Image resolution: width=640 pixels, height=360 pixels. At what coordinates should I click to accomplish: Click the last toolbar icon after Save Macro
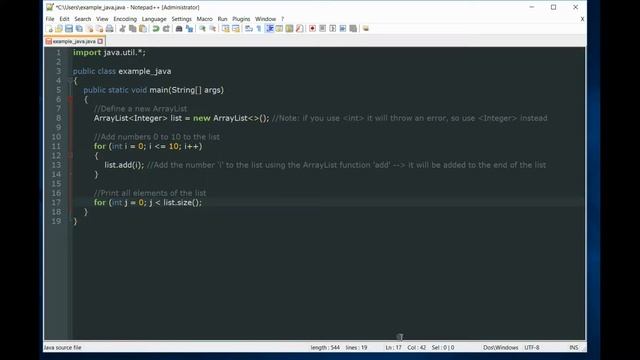[x=366, y=29]
